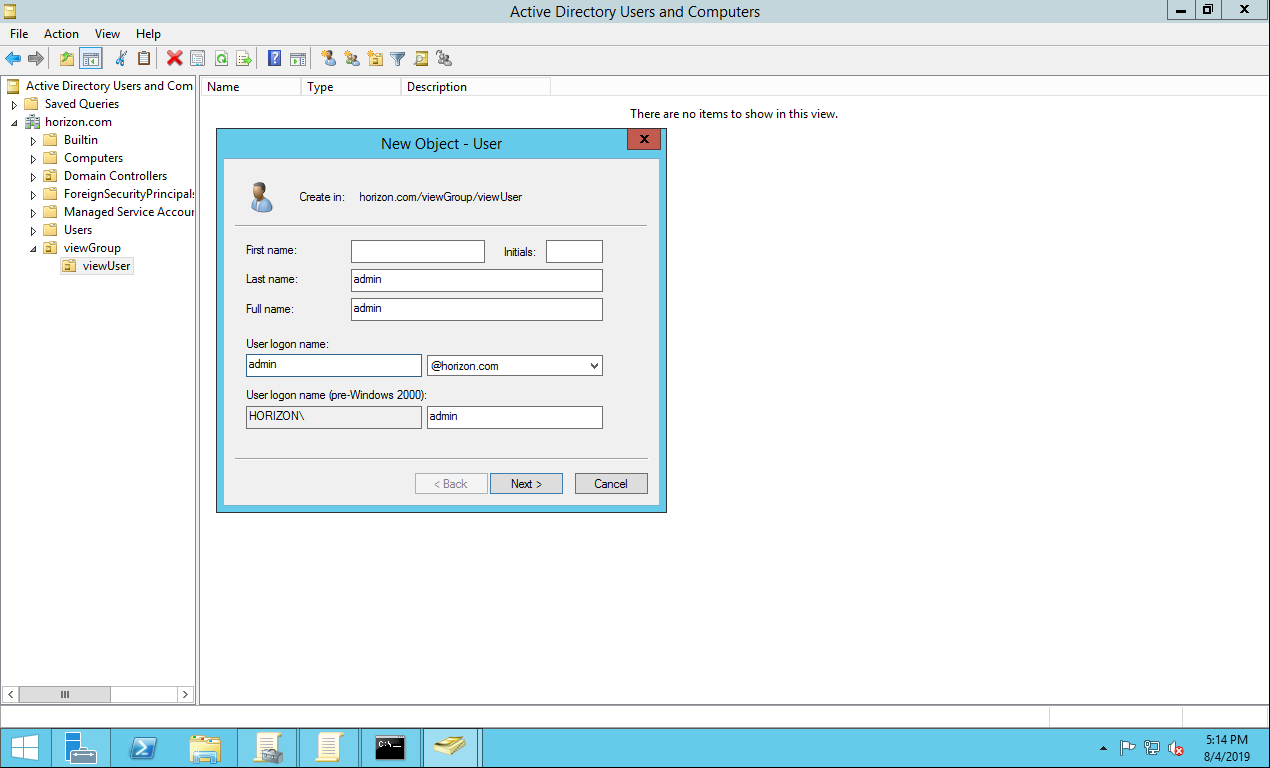1270x768 pixels.
Task: Click the Refresh toolbar icon
Action: coord(221,59)
